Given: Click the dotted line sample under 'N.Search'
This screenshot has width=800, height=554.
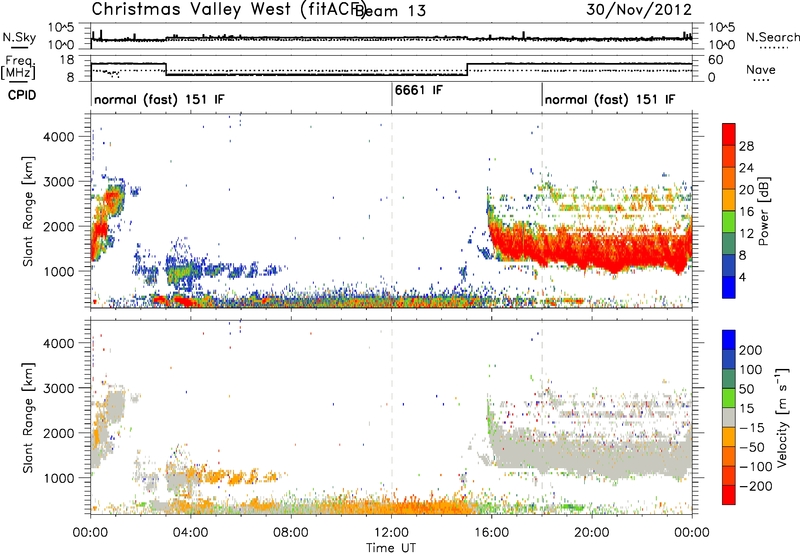Looking at the screenshot, I should (774, 48).
